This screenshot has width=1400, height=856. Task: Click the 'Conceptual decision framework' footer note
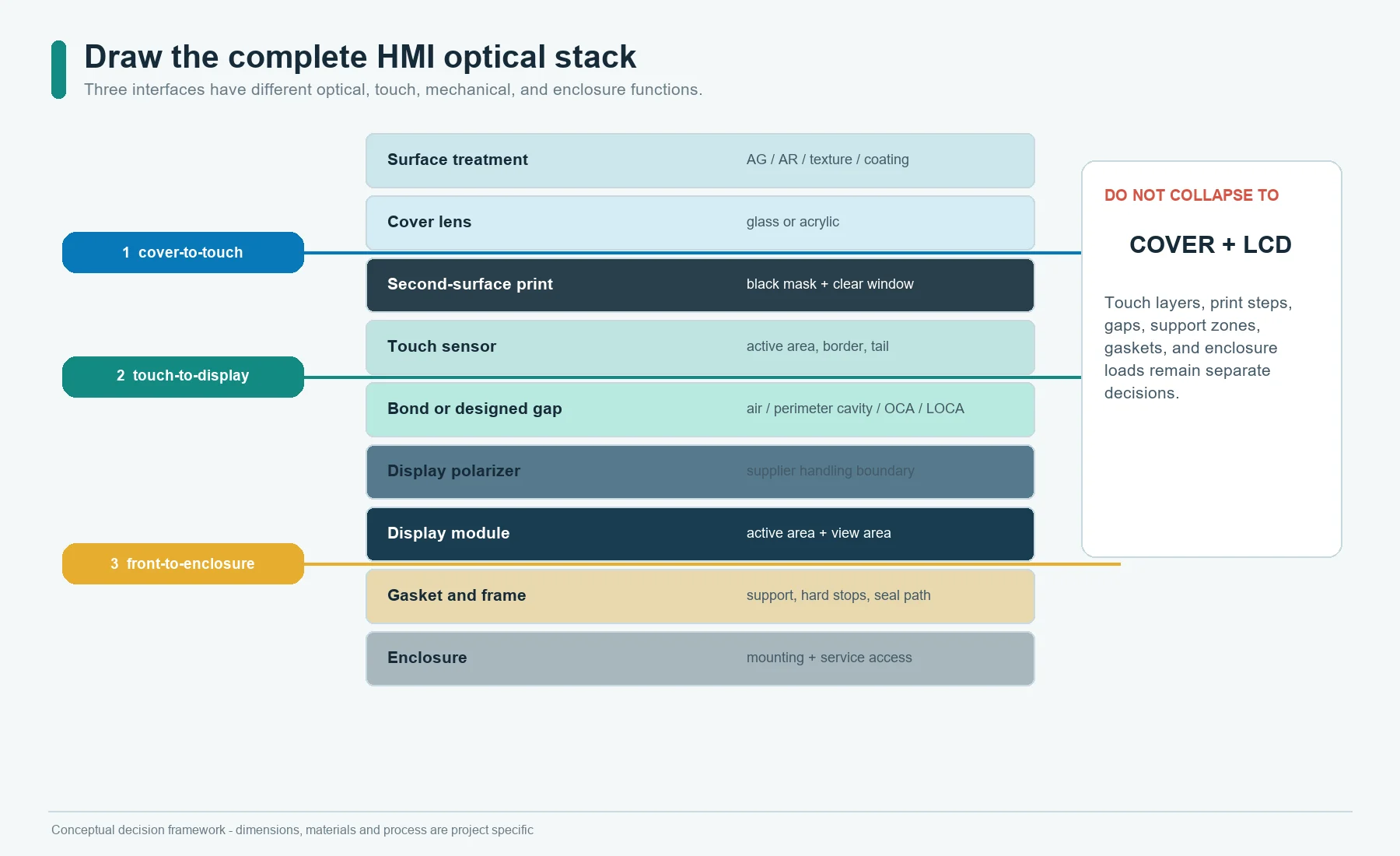pos(292,830)
